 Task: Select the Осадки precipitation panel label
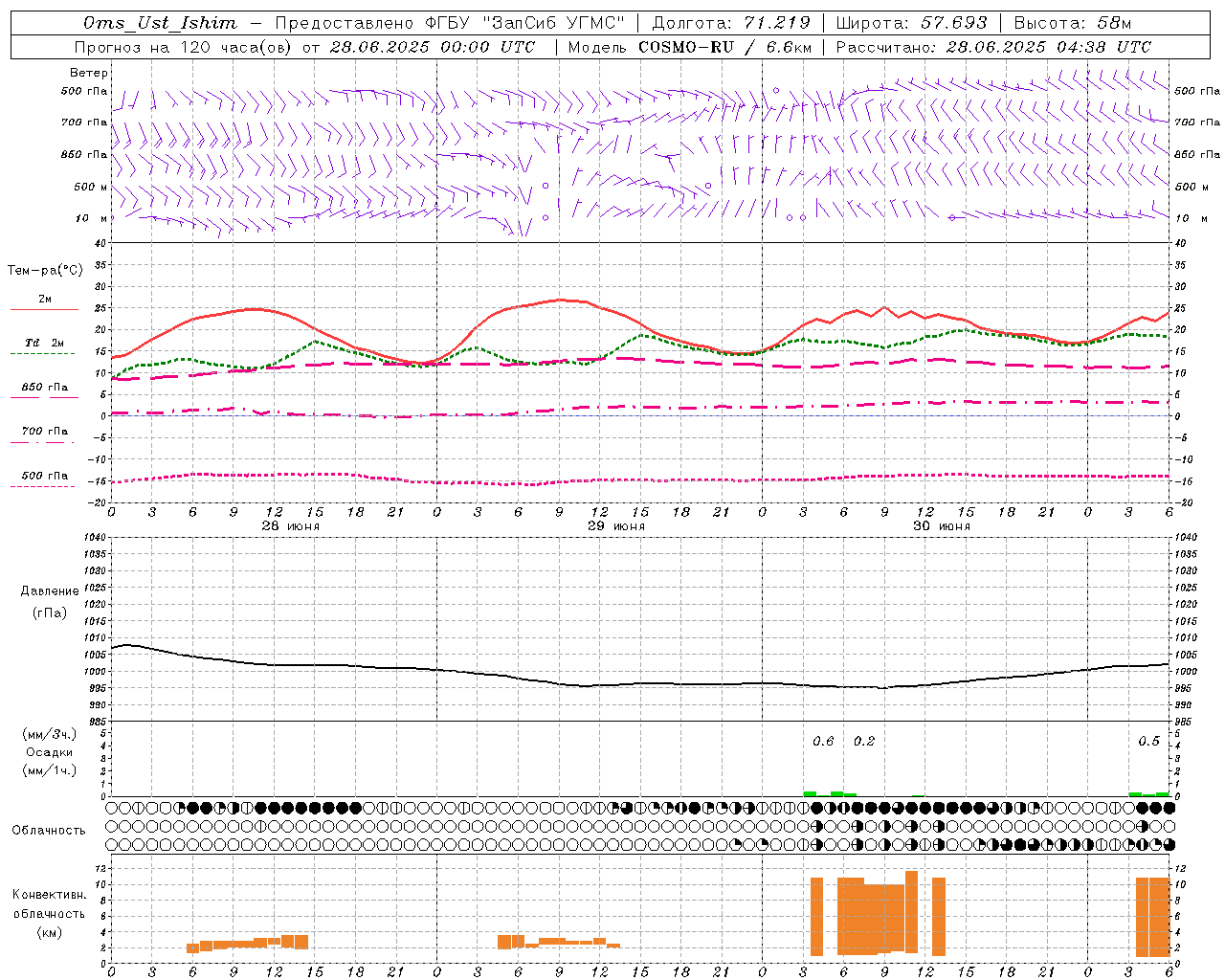(49, 752)
